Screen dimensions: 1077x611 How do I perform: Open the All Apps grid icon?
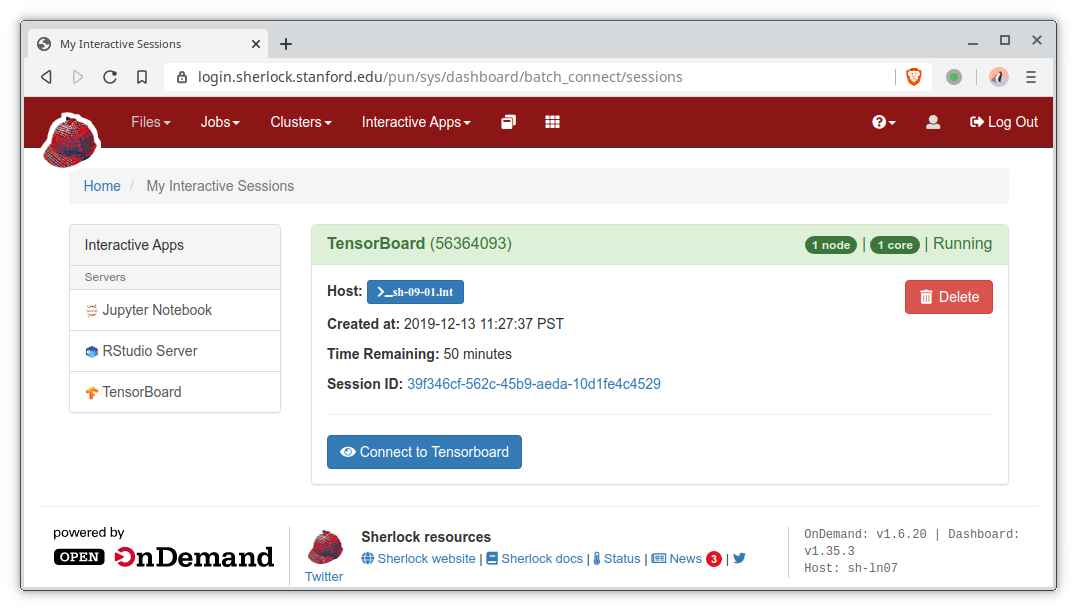552,122
